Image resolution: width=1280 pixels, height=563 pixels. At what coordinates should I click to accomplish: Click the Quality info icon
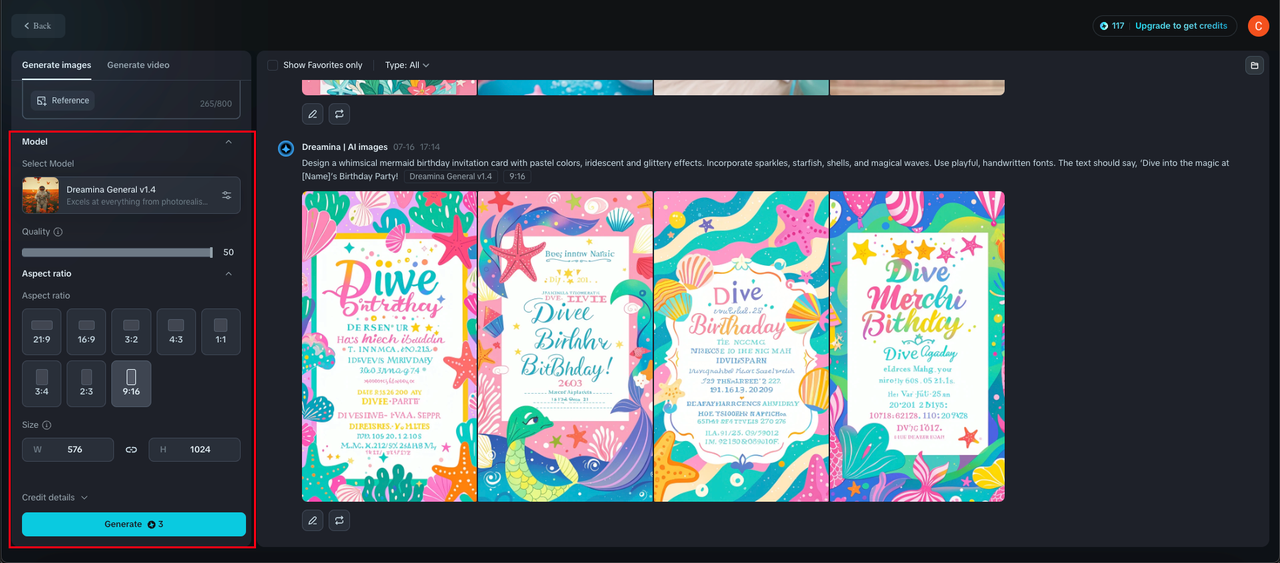tap(58, 232)
